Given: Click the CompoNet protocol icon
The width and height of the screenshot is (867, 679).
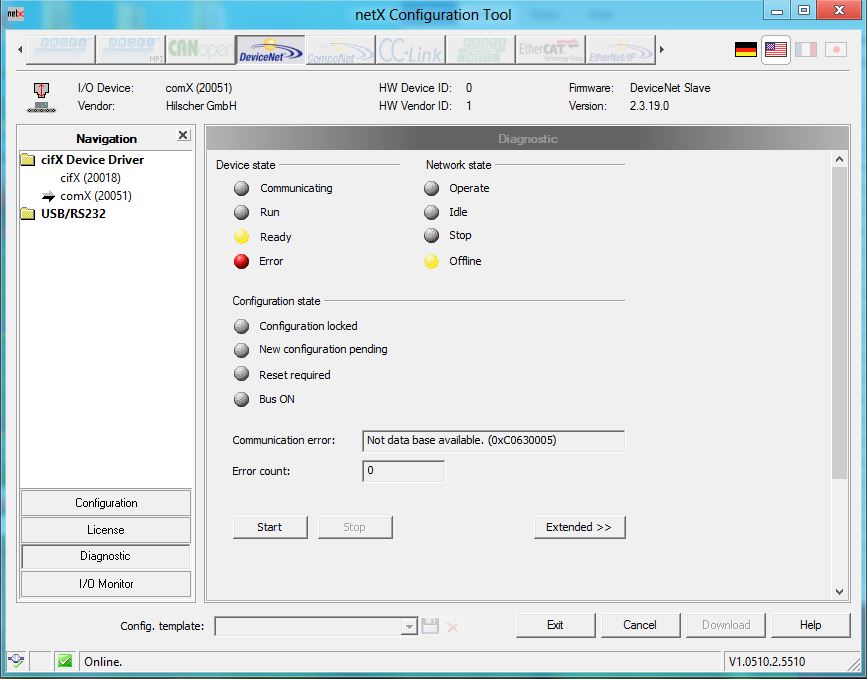Looking at the screenshot, I should (x=340, y=50).
